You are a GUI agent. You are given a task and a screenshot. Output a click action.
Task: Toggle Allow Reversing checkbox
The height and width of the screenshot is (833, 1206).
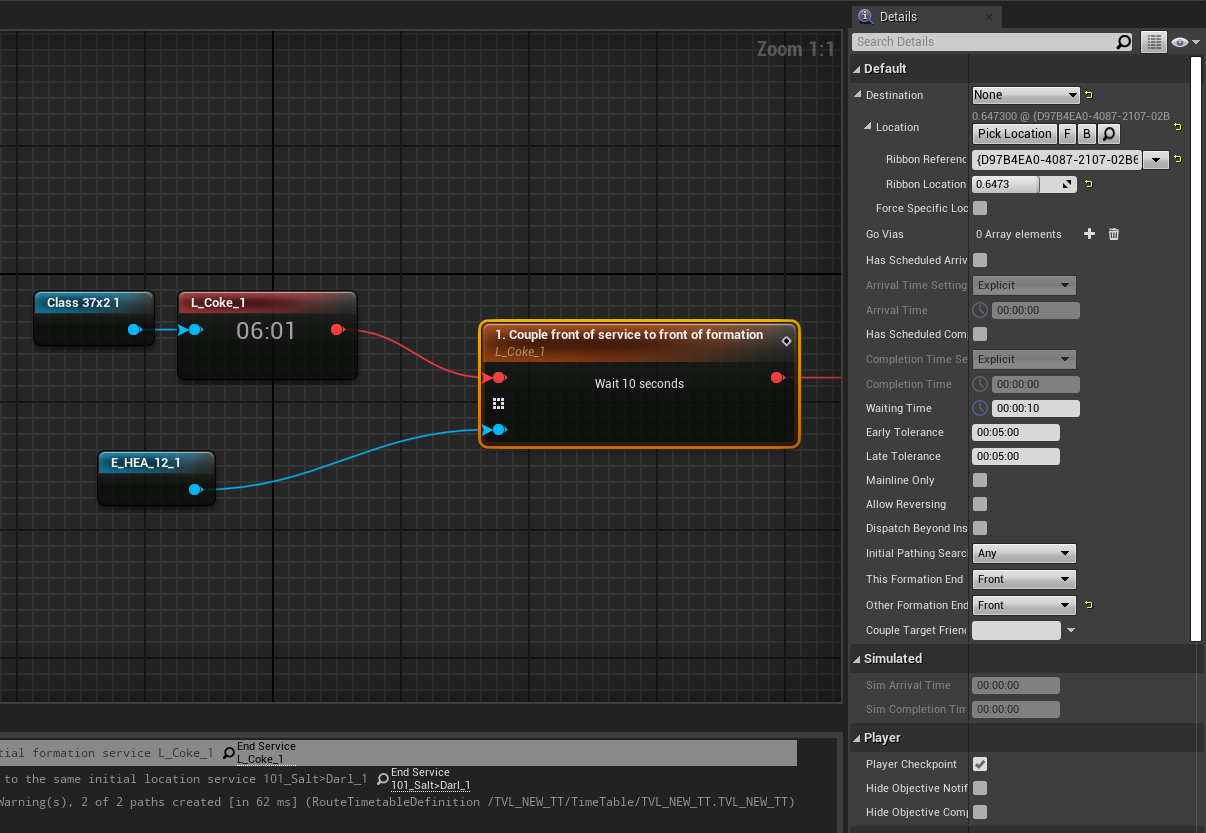coord(980,504)
